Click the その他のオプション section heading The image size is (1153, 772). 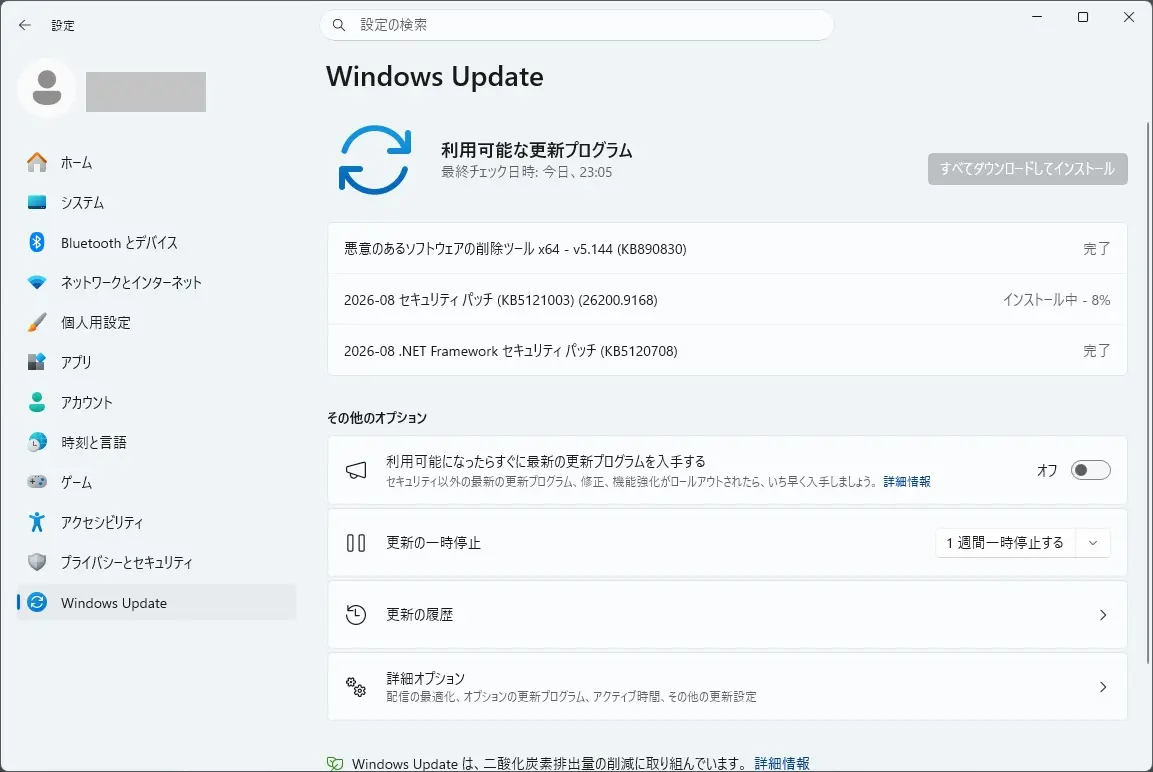(376, 418)
